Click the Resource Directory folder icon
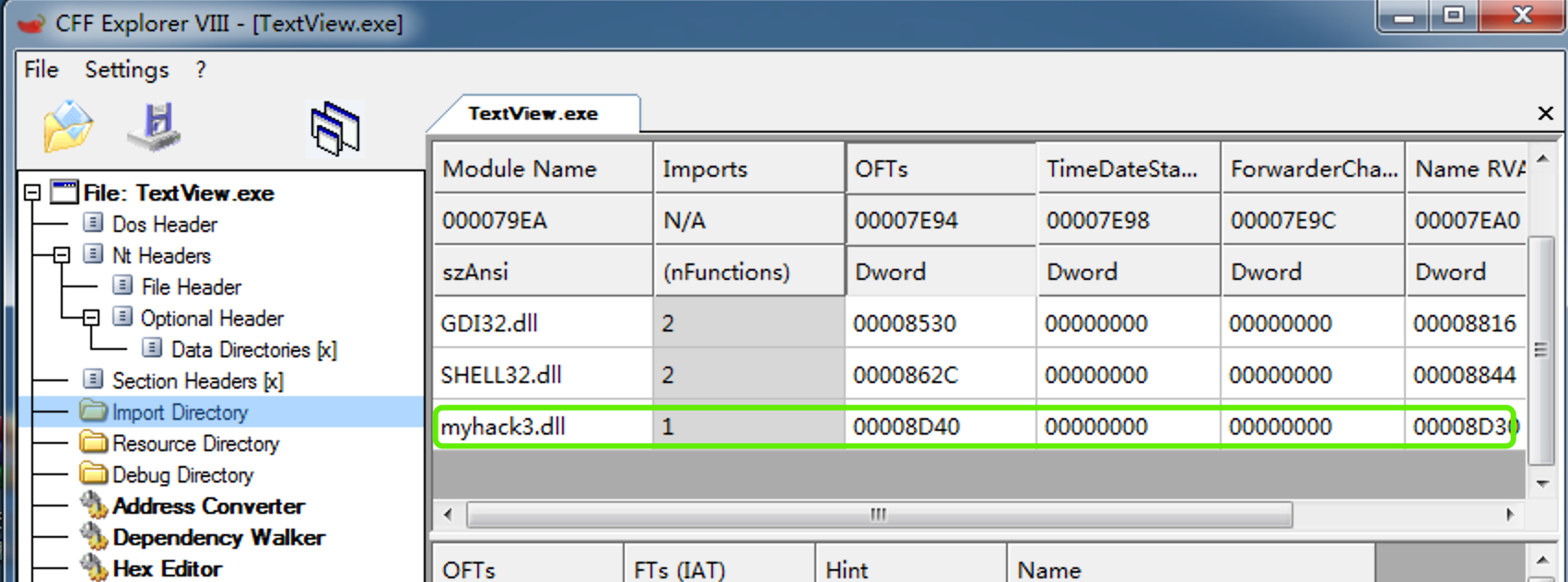The height and width of the screenshot is (582, 1568). [93, 442]
